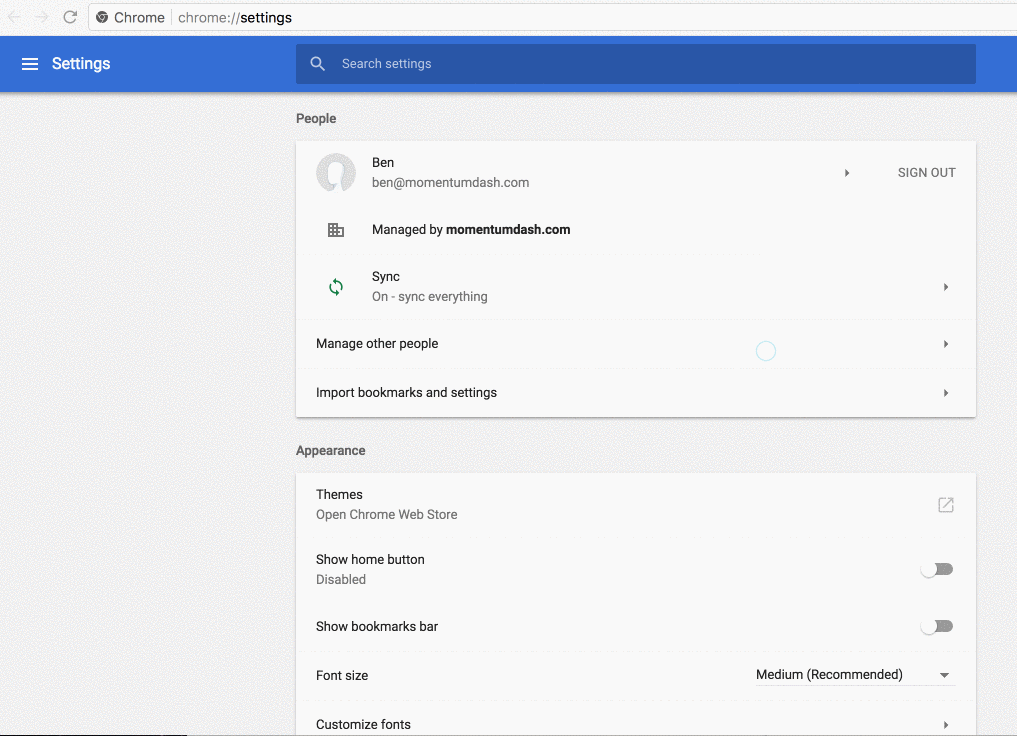The width and height of the screenshot is (1017, 736).
Task: Open the Font size dropdown
Action: 855,675
